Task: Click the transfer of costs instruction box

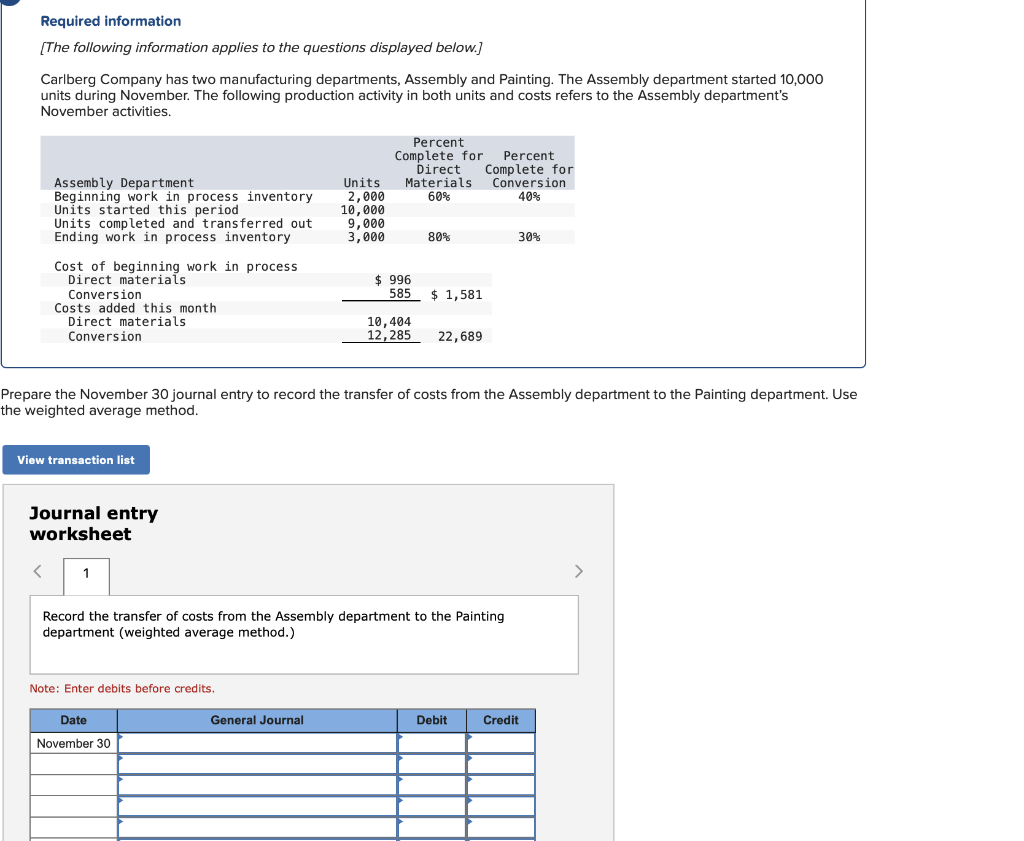Action: (304, 635)
